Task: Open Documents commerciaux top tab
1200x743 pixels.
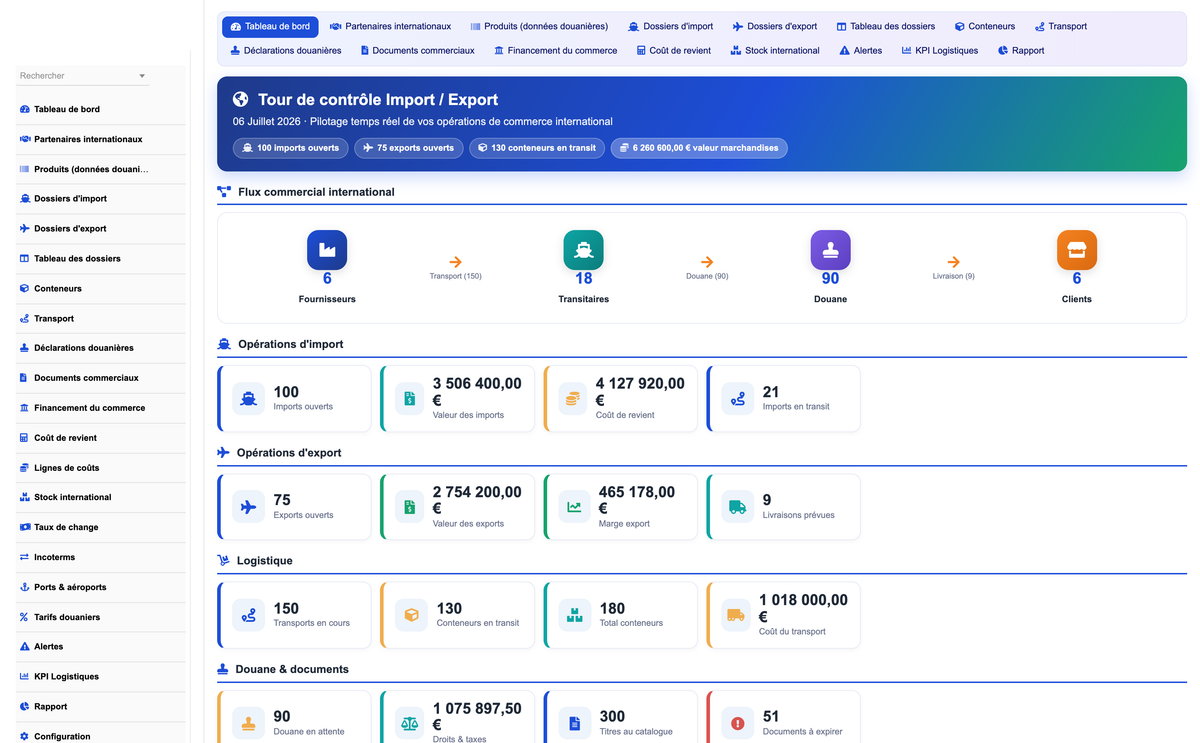Action: 418,50
